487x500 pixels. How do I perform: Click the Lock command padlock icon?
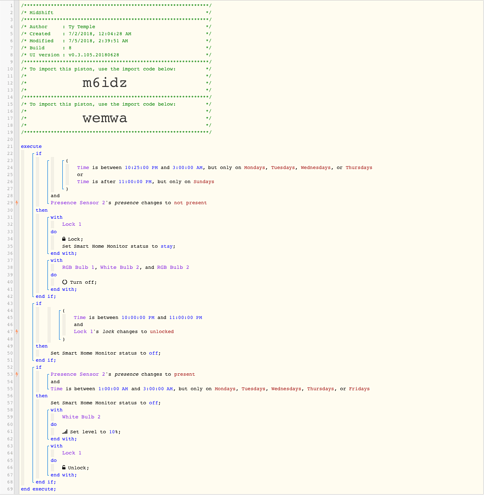click(64, 239)
